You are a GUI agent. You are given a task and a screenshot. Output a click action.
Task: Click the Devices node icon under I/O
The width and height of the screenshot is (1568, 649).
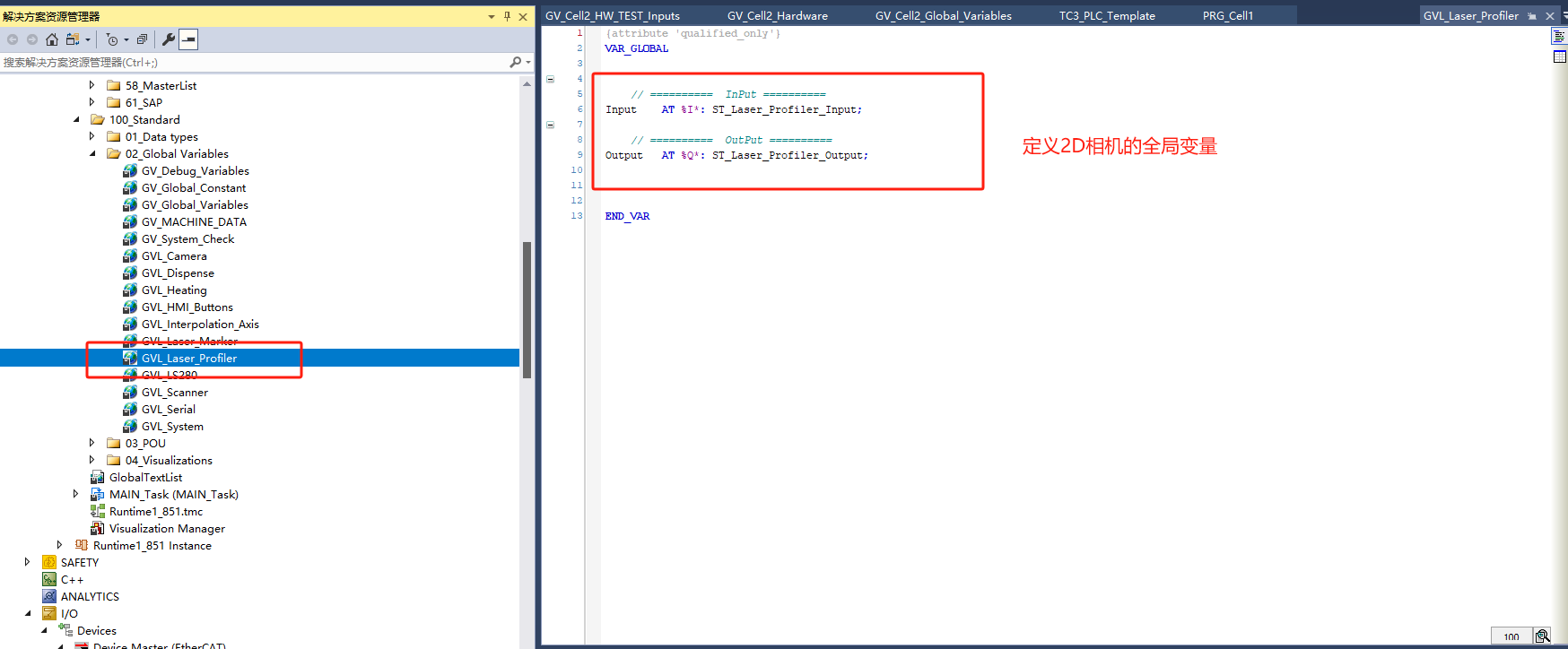(x=65, y=630)
